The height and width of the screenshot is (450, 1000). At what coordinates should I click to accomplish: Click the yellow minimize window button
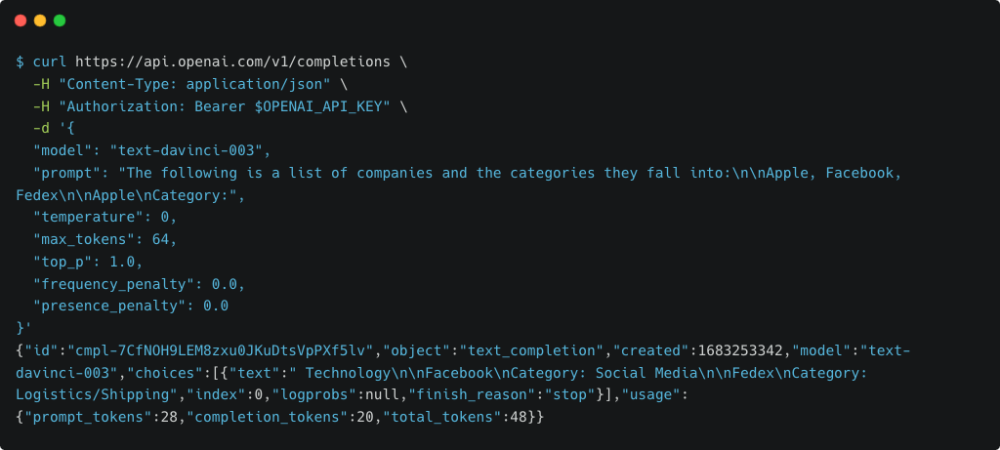pos(40,20)
